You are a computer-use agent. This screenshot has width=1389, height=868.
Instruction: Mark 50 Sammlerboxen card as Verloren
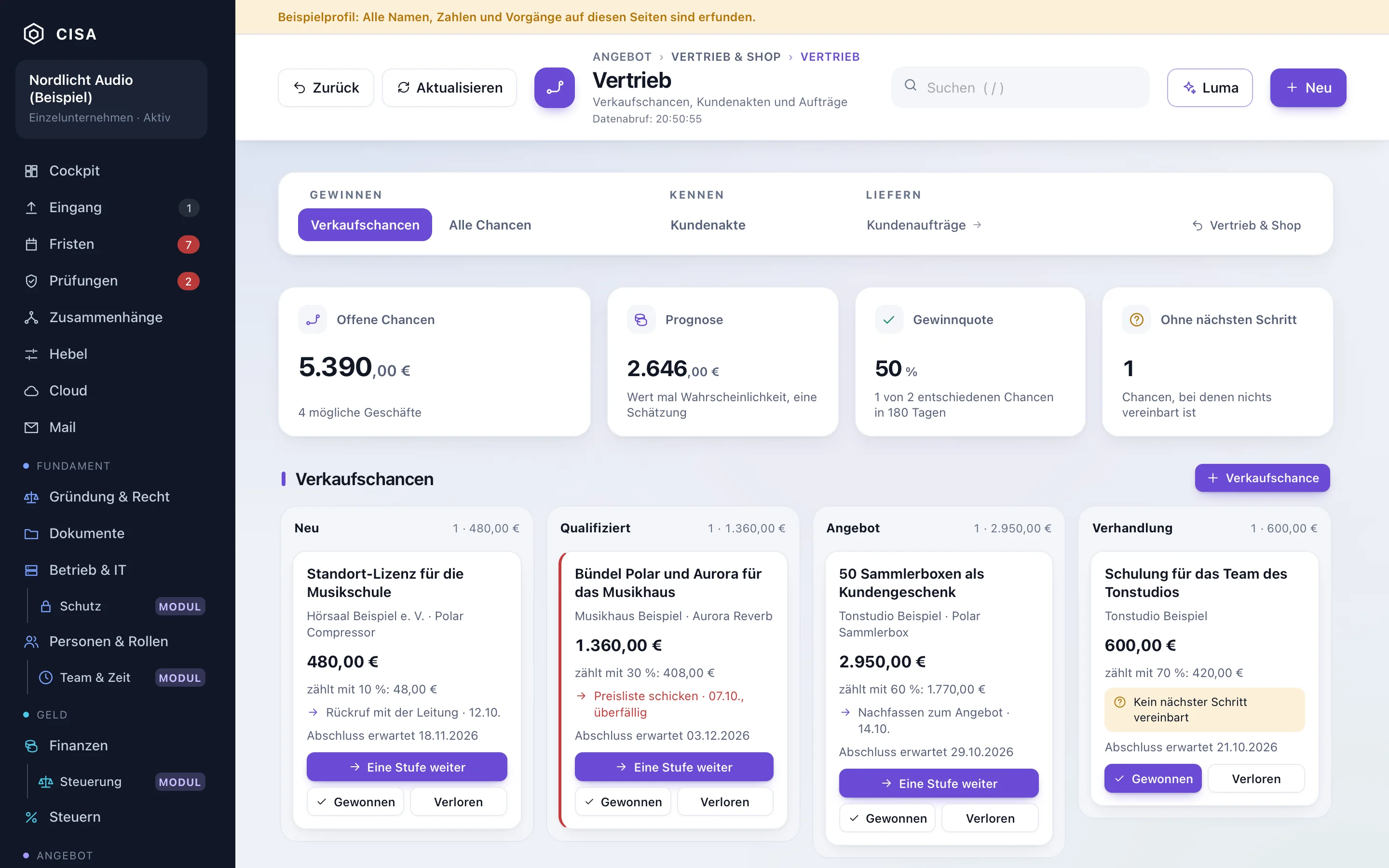[x=990, y=818]
